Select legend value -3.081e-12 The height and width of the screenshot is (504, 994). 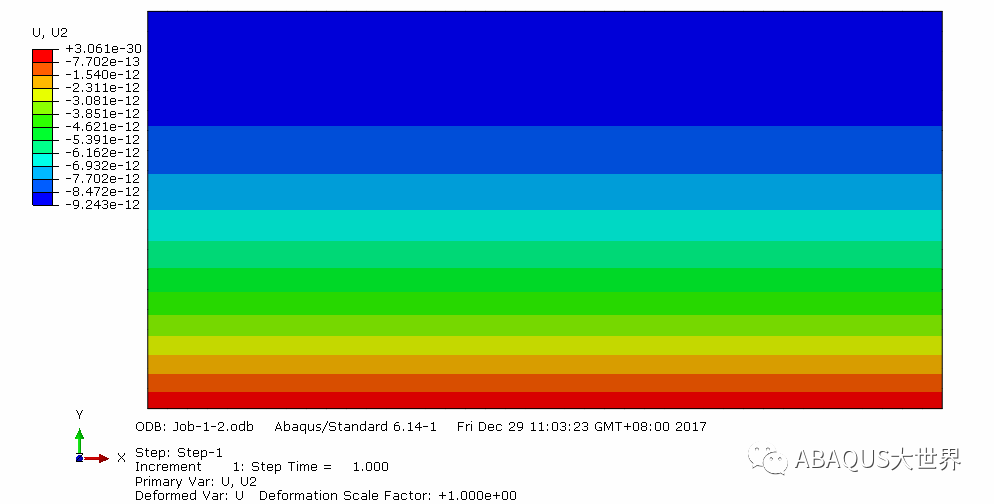coord(103,101)
